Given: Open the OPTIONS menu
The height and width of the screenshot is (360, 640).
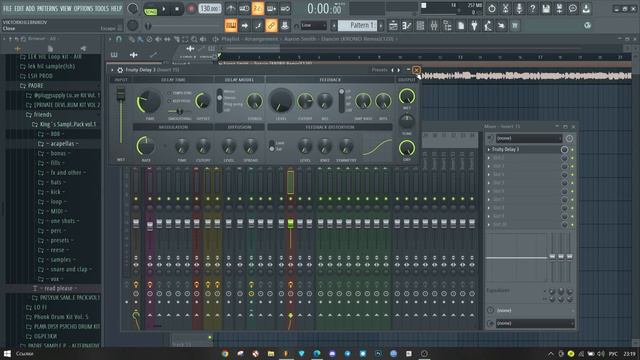Looking at the screenshot, I should pyautogui.click(x=83, y=8).
